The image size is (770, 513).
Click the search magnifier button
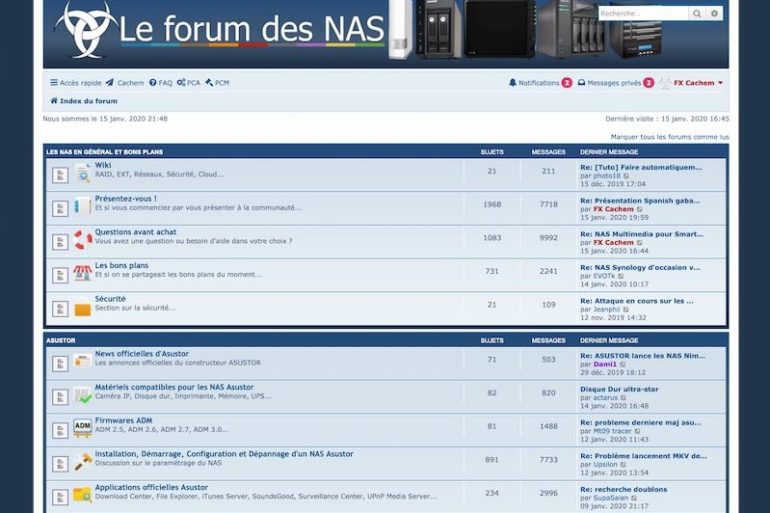(x=696, y=14)
